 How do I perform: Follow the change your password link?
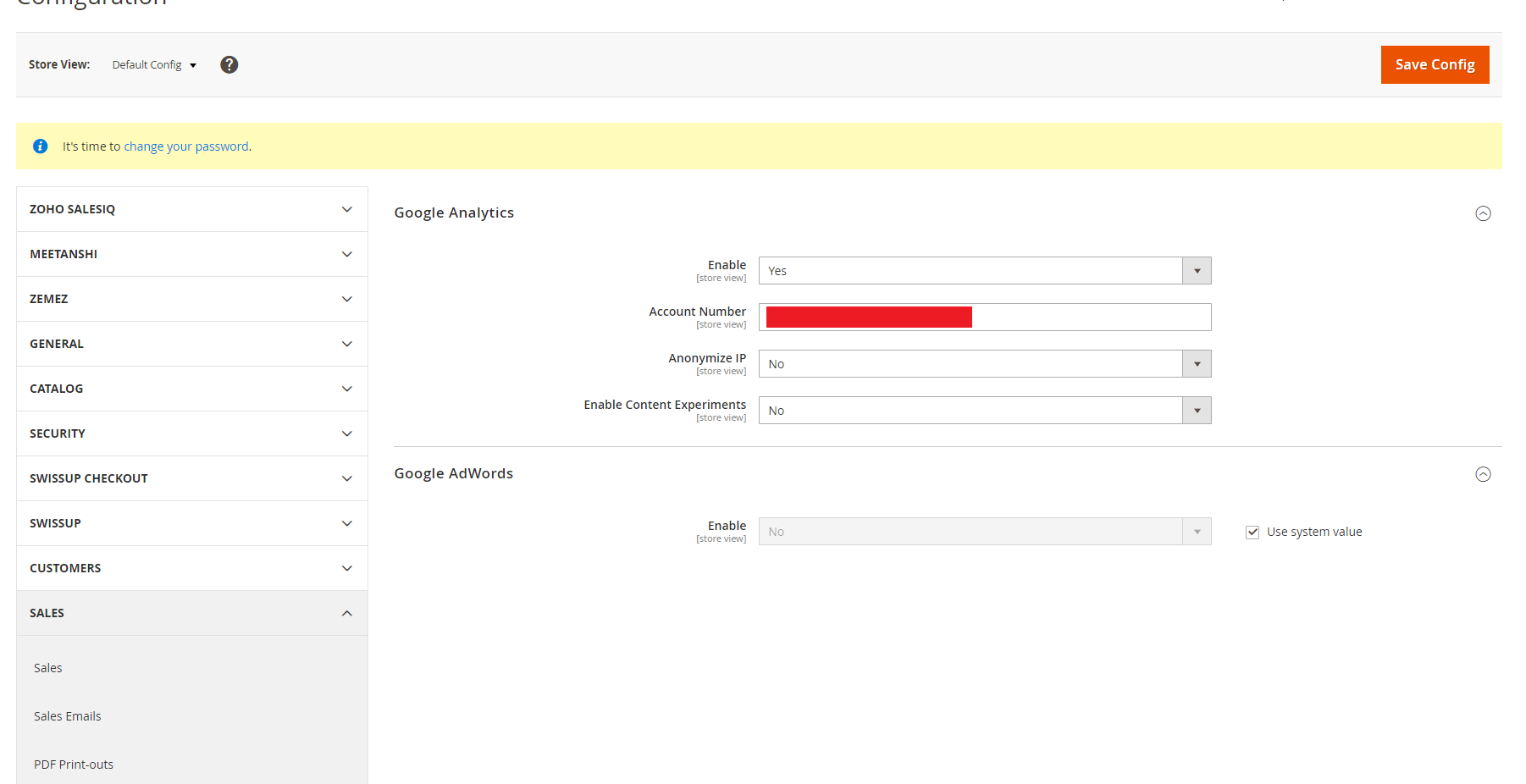[186, 146]
